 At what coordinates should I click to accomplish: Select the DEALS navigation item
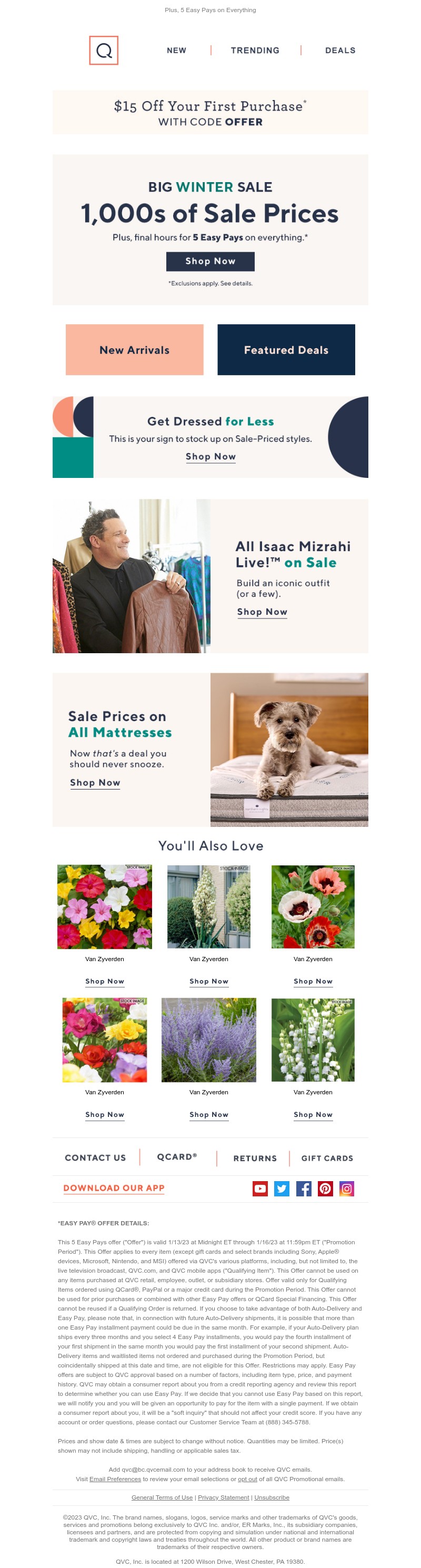point(340,51)
